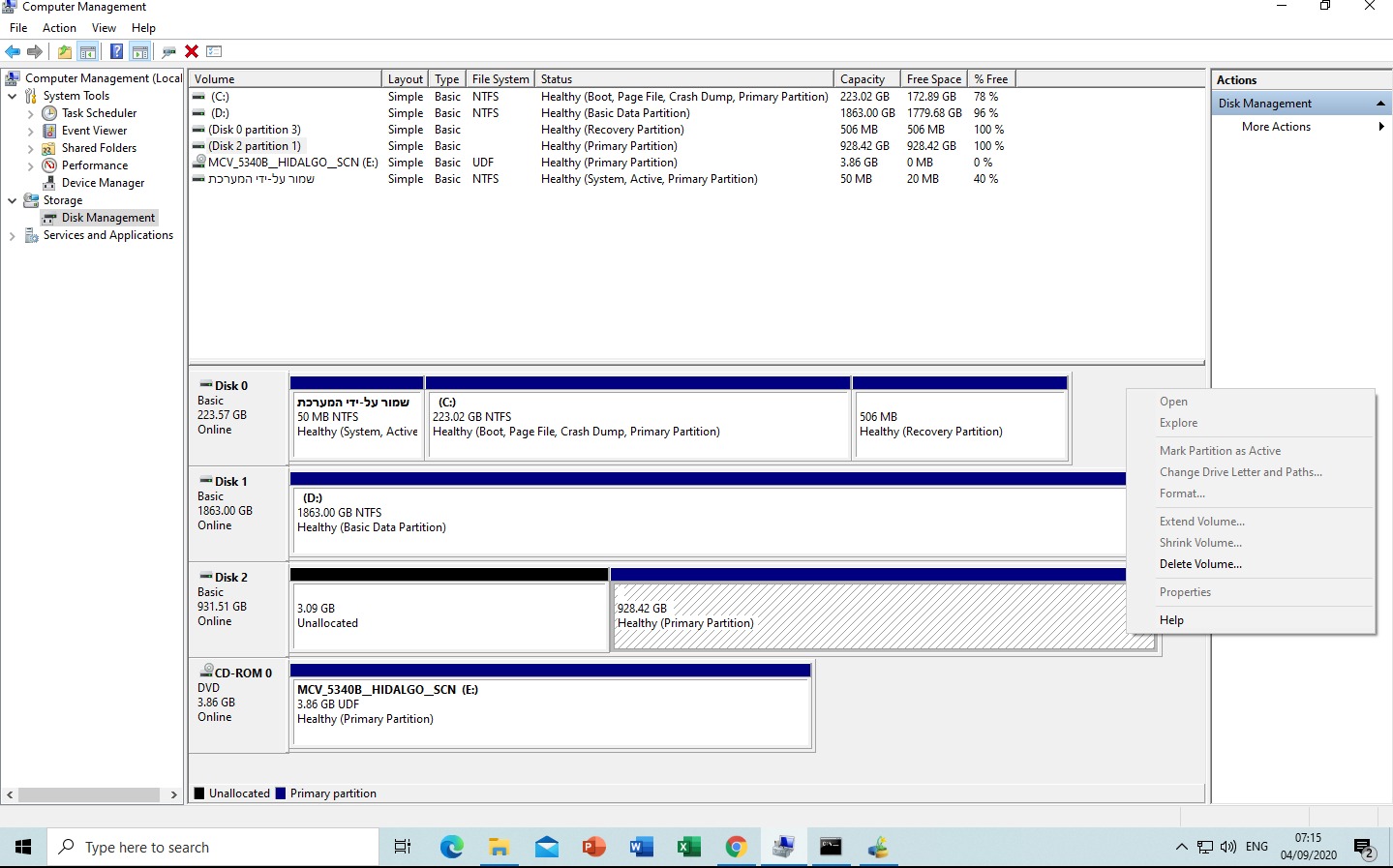Click the blue Help question-mark toolbar icon
The image size is (1393, 868).
117,51
